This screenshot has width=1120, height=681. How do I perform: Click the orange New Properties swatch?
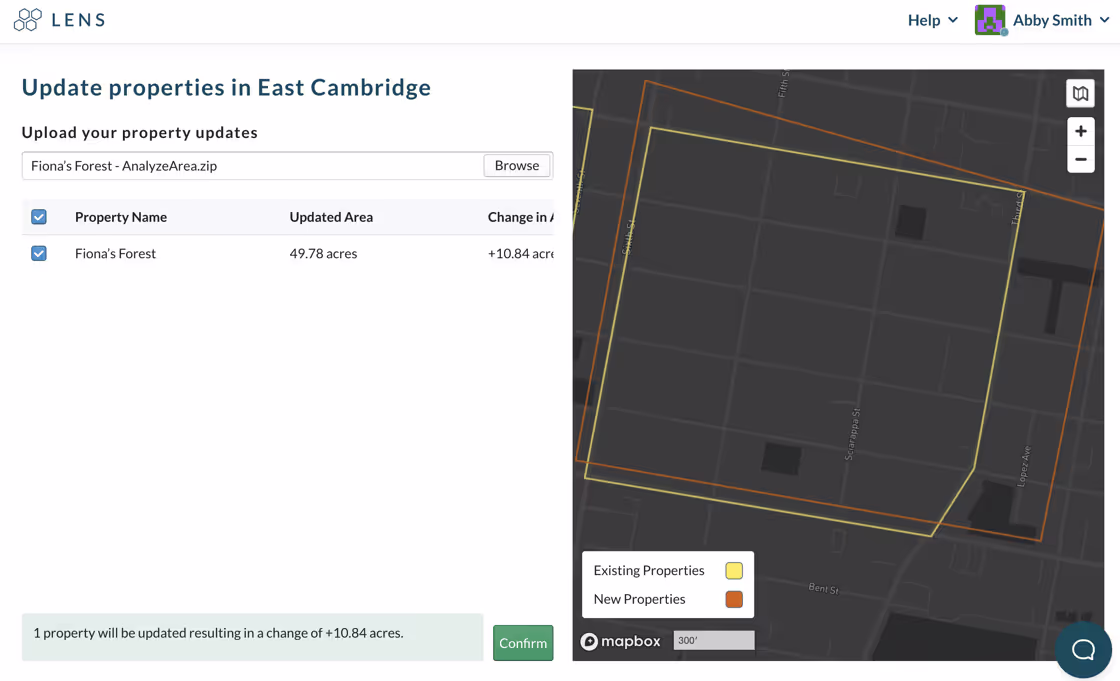tap(734, 599)
